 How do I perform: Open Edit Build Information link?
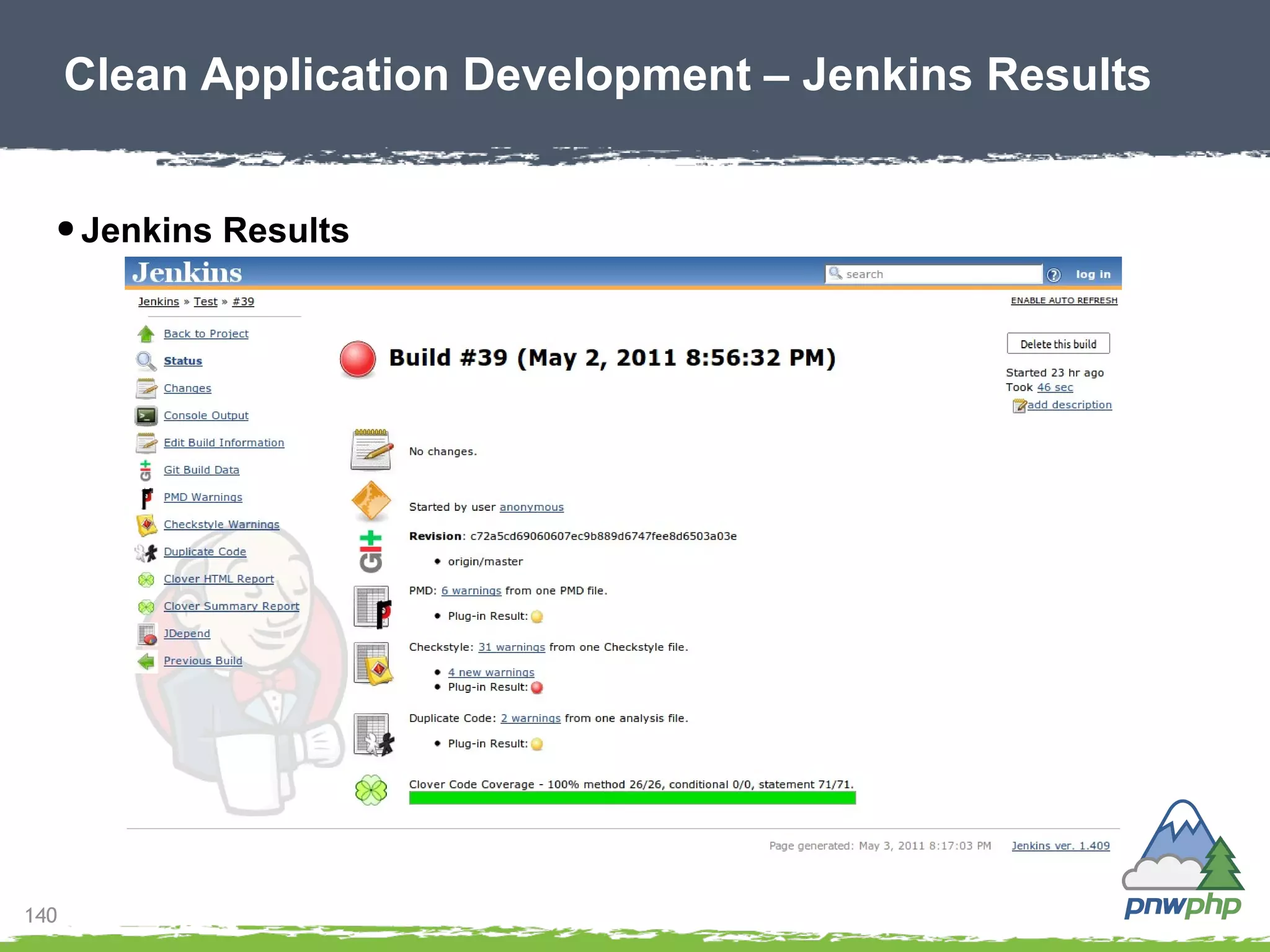pyautogui.click(x=224, y=443)
